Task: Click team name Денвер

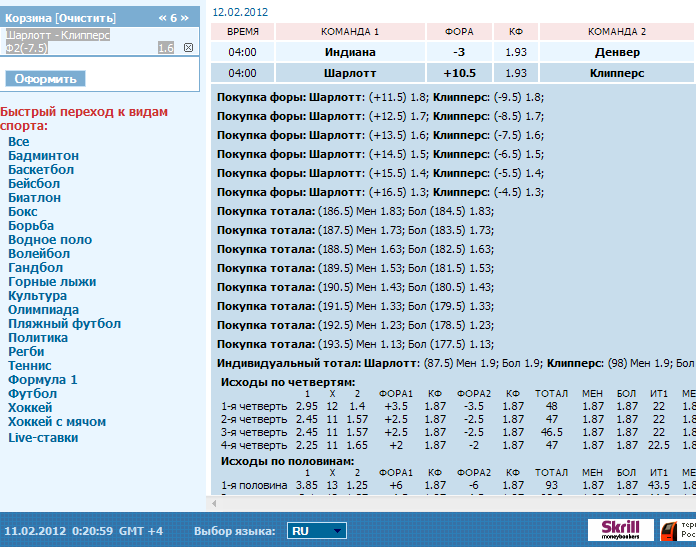Action: click(617, 52)
